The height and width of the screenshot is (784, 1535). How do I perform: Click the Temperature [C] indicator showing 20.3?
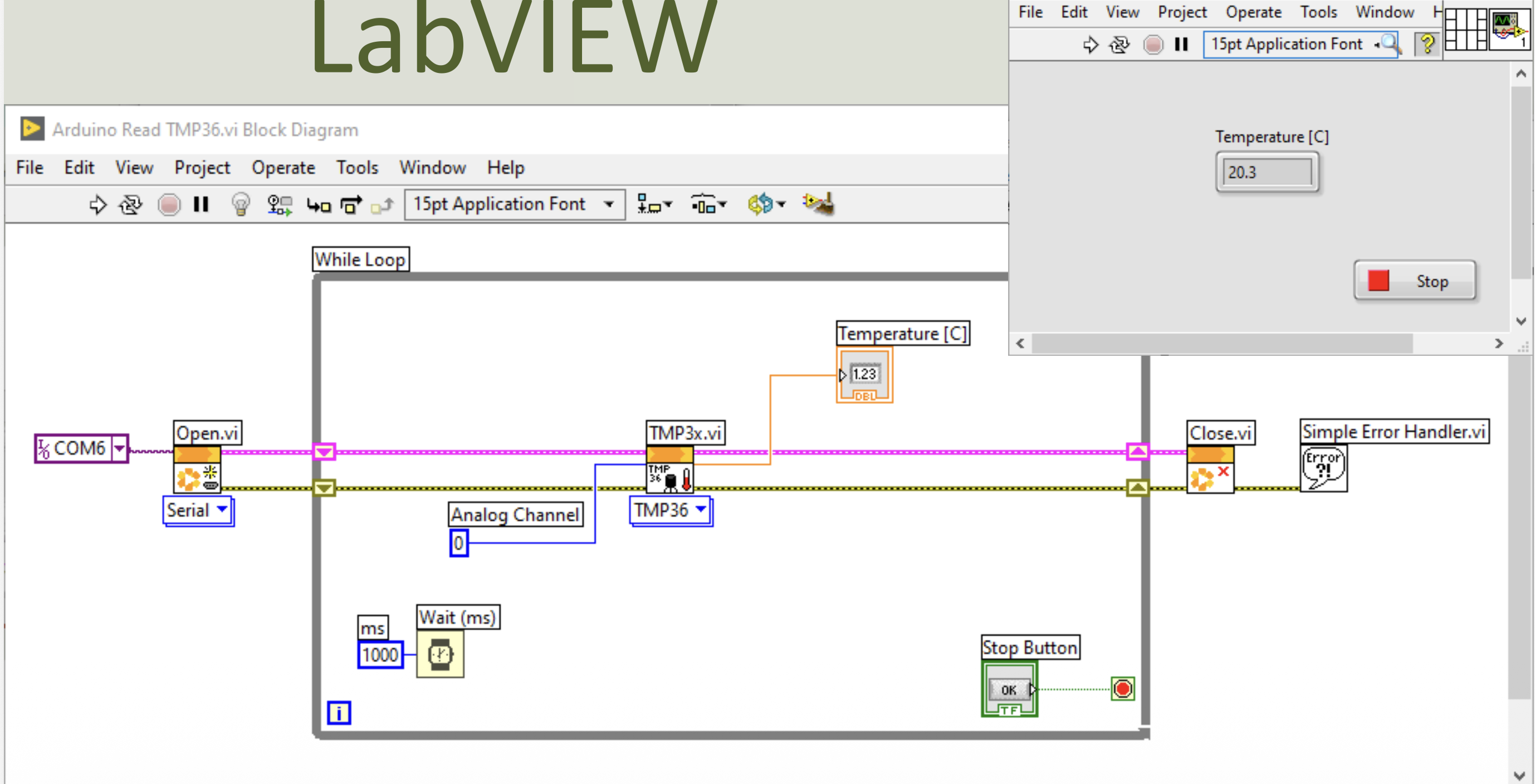(1268, 172)
